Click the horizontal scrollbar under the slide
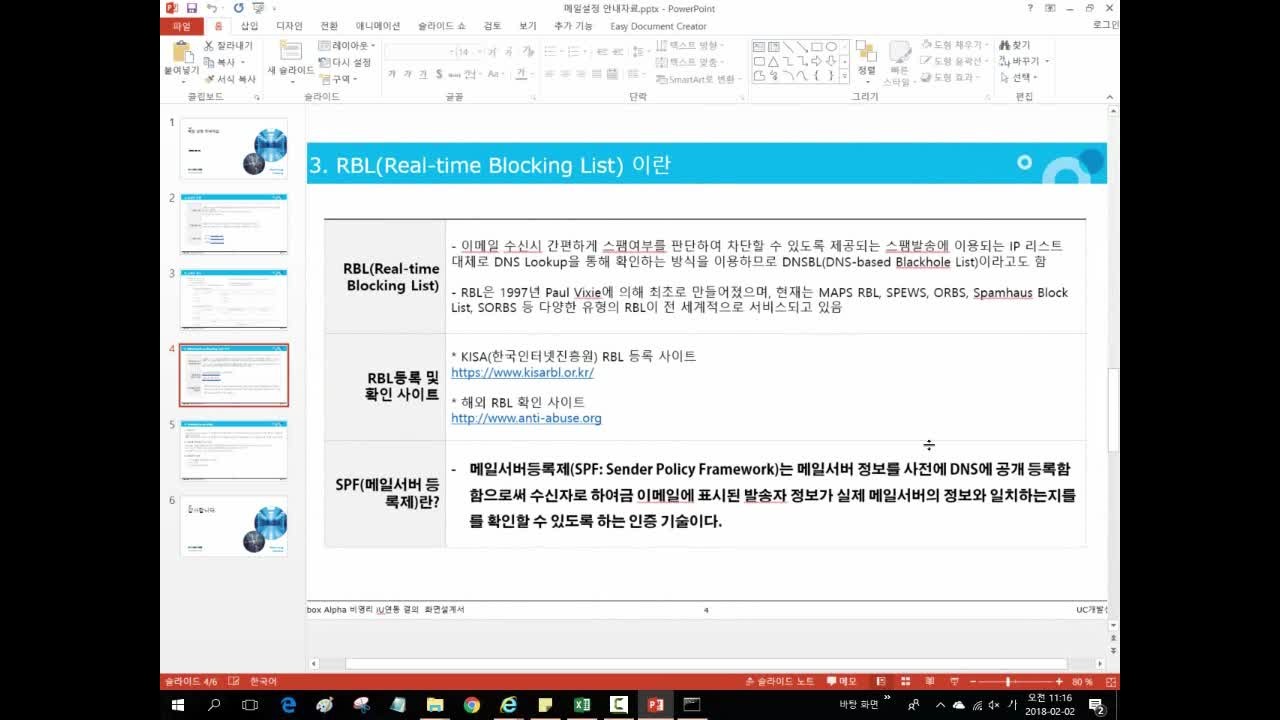The width and height of the screenshot is (1280, 720). (x=706, y=663)
